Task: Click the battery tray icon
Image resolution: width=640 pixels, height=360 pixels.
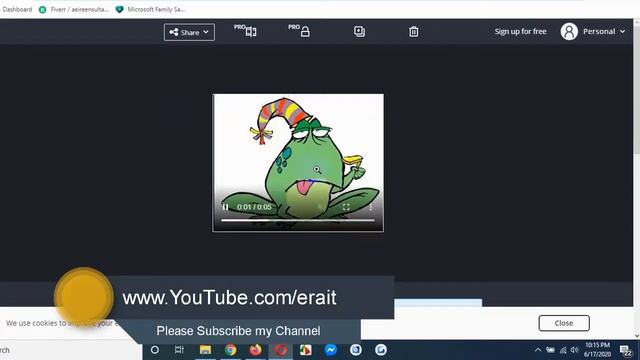Action: pyautogui.click(x=550, y=350)
